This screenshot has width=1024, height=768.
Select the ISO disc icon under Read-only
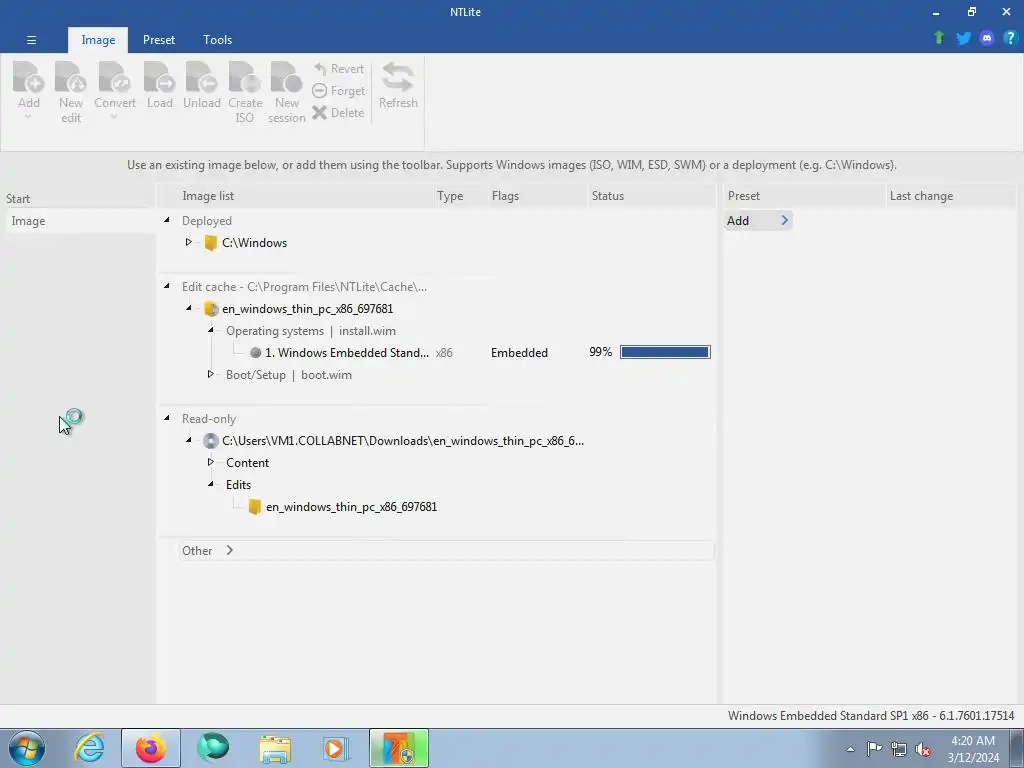[x=210, y=441]
